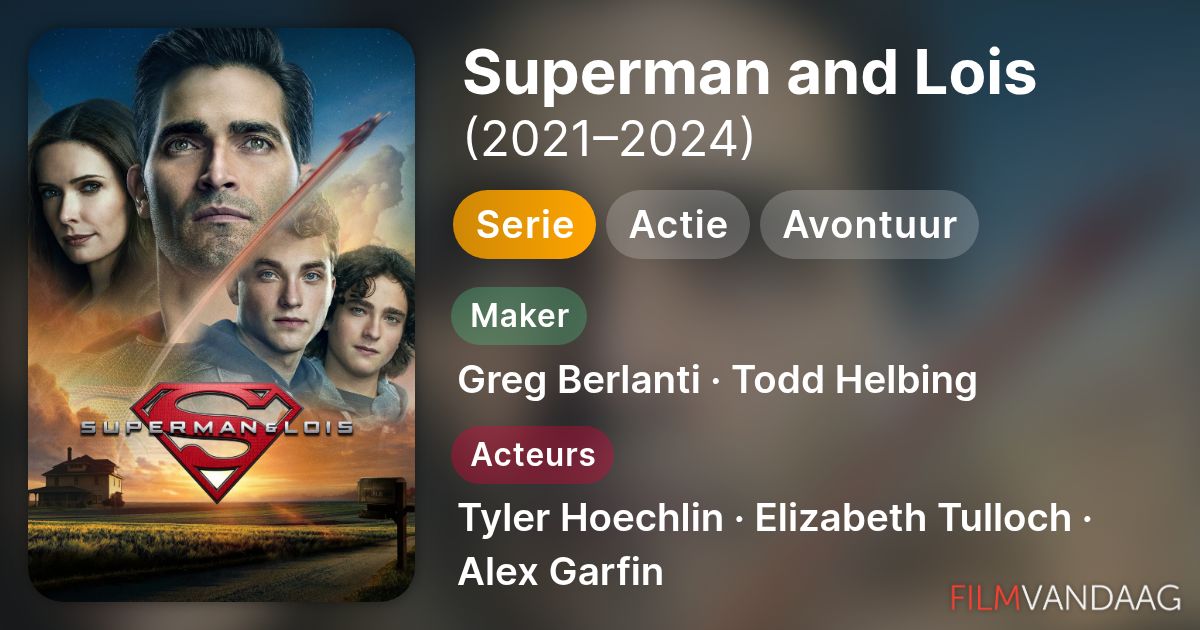
Task: Select the Avontuur genre tag
Action: click(x=869, y=224)
